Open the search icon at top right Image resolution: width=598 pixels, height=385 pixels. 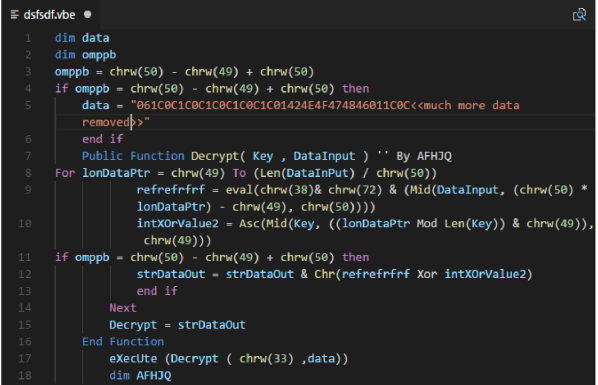[579, 14]
